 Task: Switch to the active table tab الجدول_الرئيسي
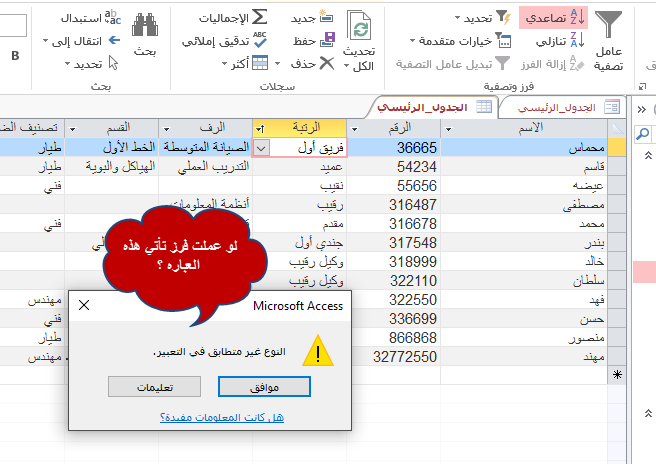434,108
